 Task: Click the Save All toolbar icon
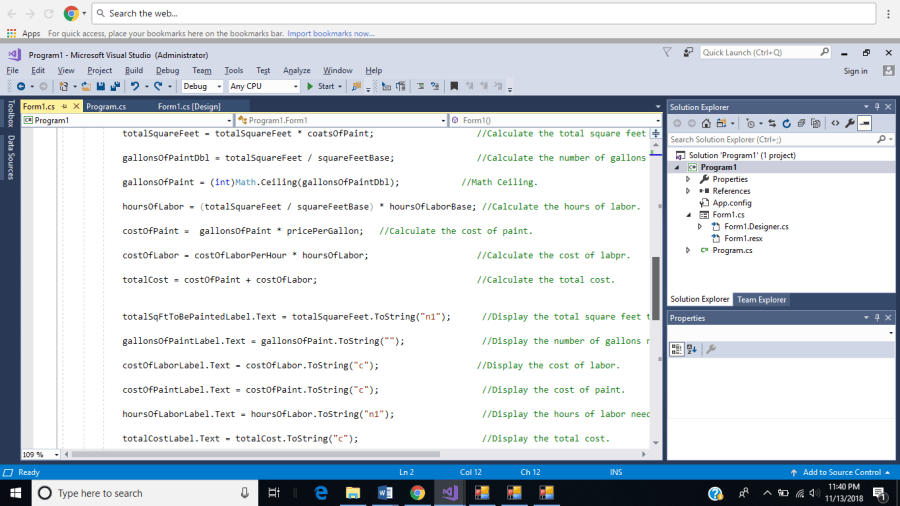coord(115,86)
